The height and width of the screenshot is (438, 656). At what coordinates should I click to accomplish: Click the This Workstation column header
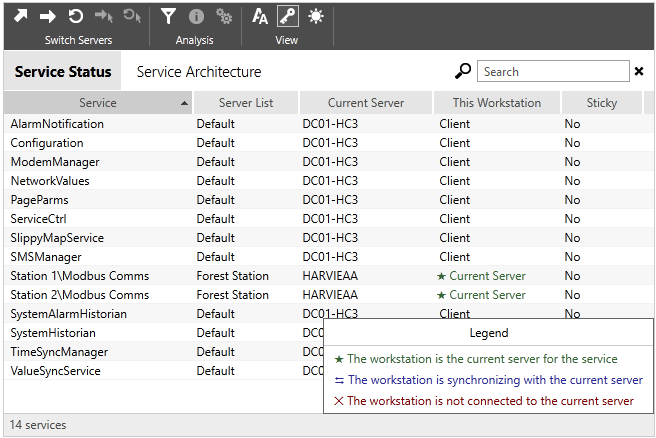(496, 103)
